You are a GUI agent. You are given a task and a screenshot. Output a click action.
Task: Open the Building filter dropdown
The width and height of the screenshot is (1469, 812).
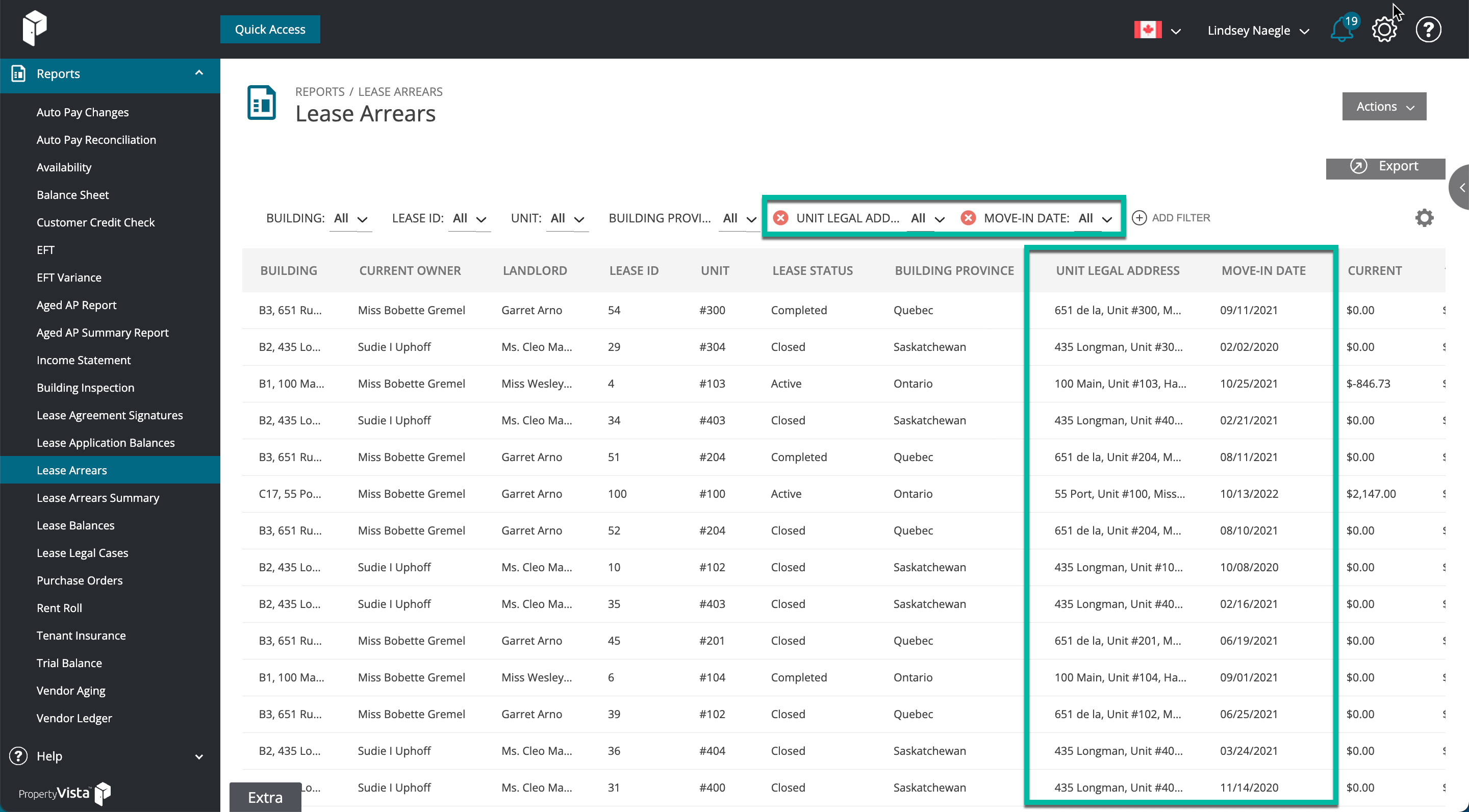pos(351,218)
